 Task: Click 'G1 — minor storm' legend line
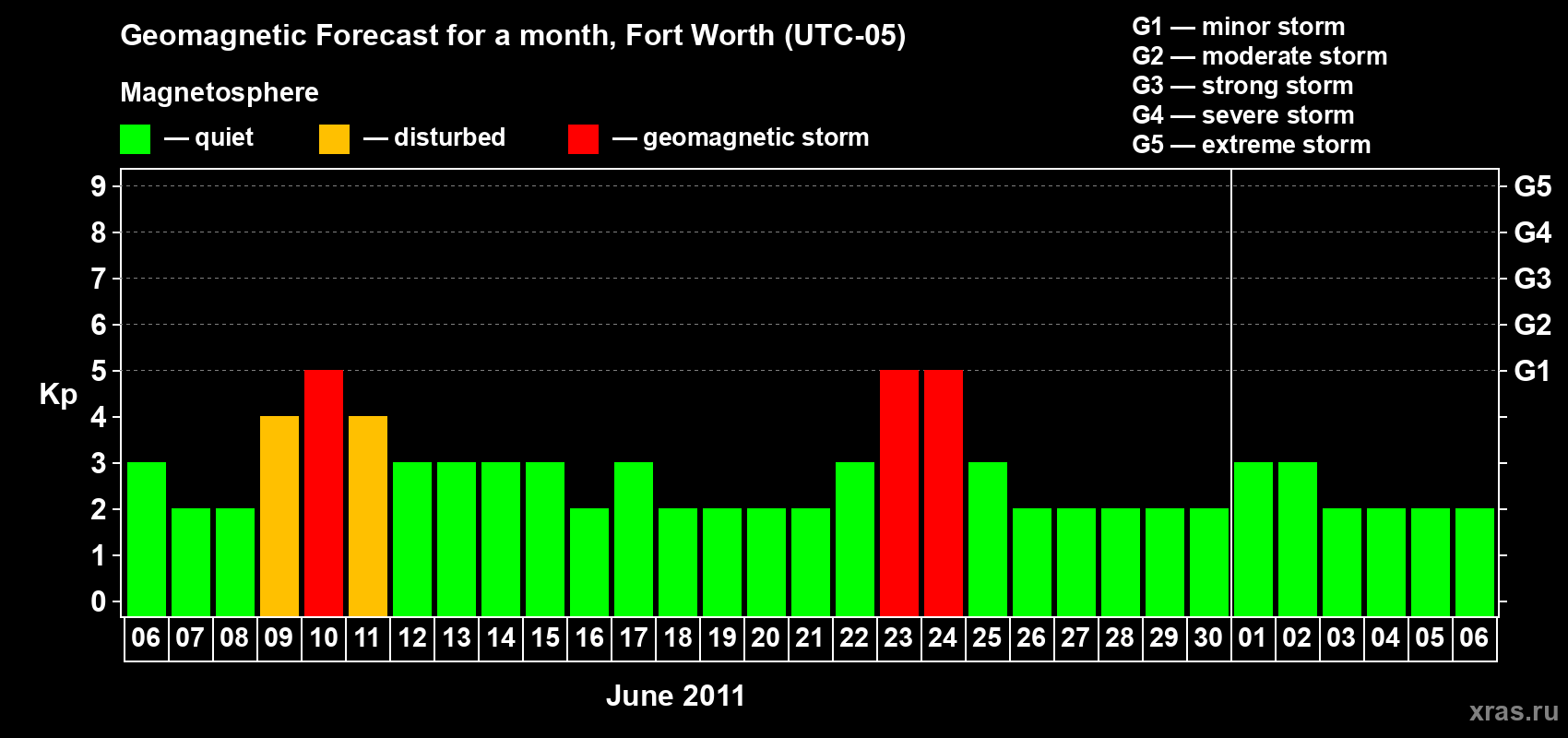tap(1239, 27)
